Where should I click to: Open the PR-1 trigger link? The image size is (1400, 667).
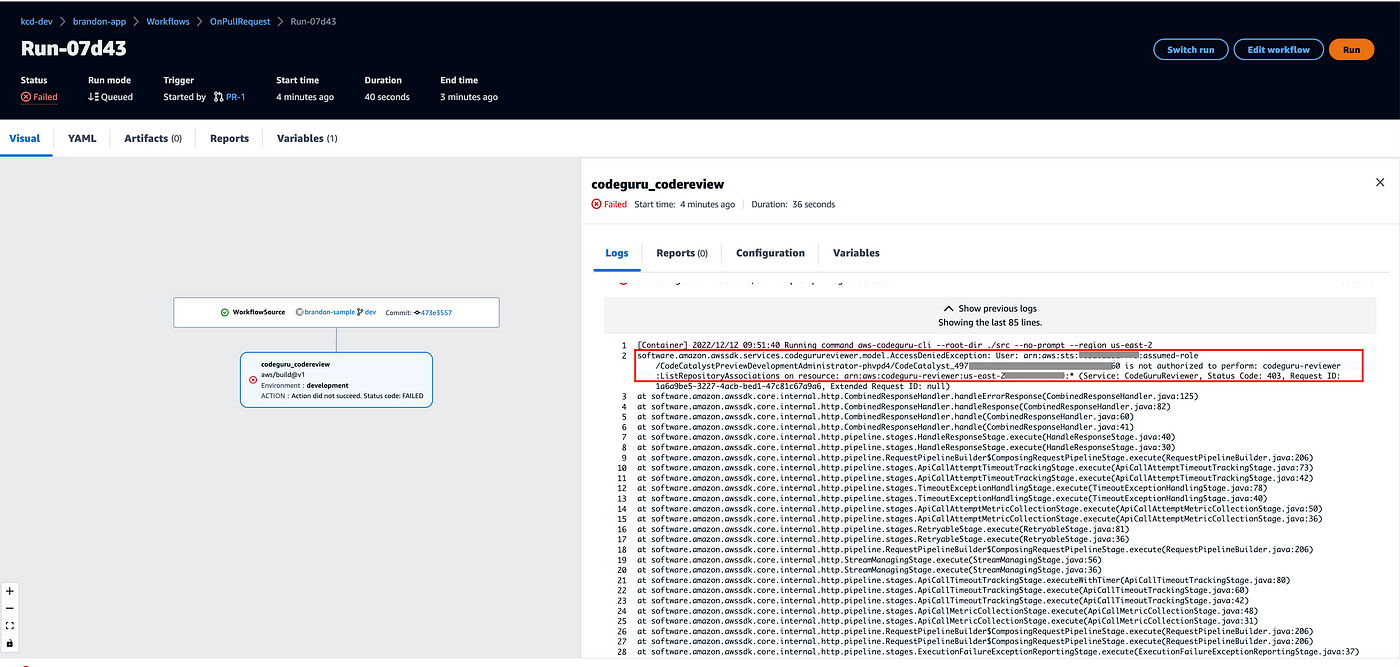point(237,97)
